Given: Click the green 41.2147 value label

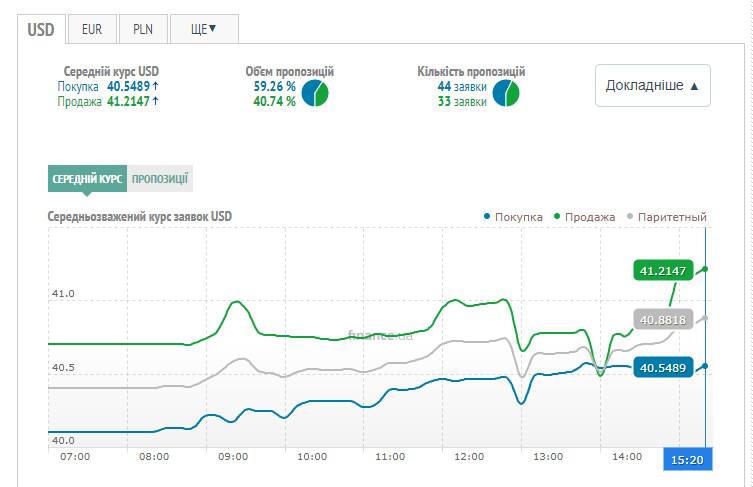Looking at the screenshot, I should tap(662, 270).
